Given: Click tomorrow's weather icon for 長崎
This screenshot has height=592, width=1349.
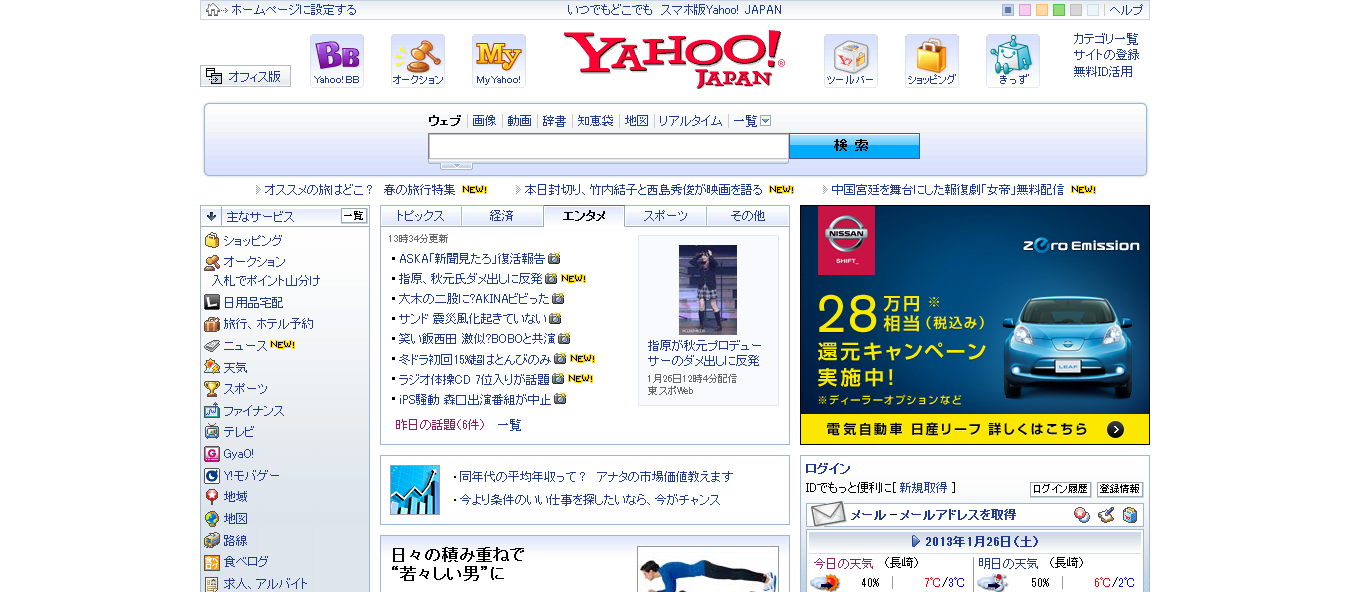Looking at the screenshot, I should pyautogui.click(x=992, y=582).
